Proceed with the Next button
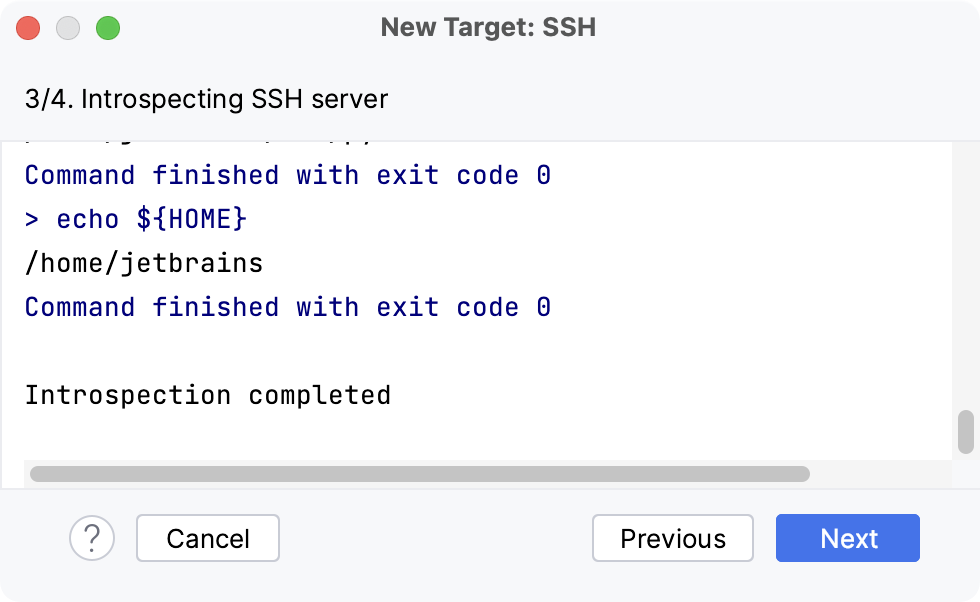 pos(847,538)
